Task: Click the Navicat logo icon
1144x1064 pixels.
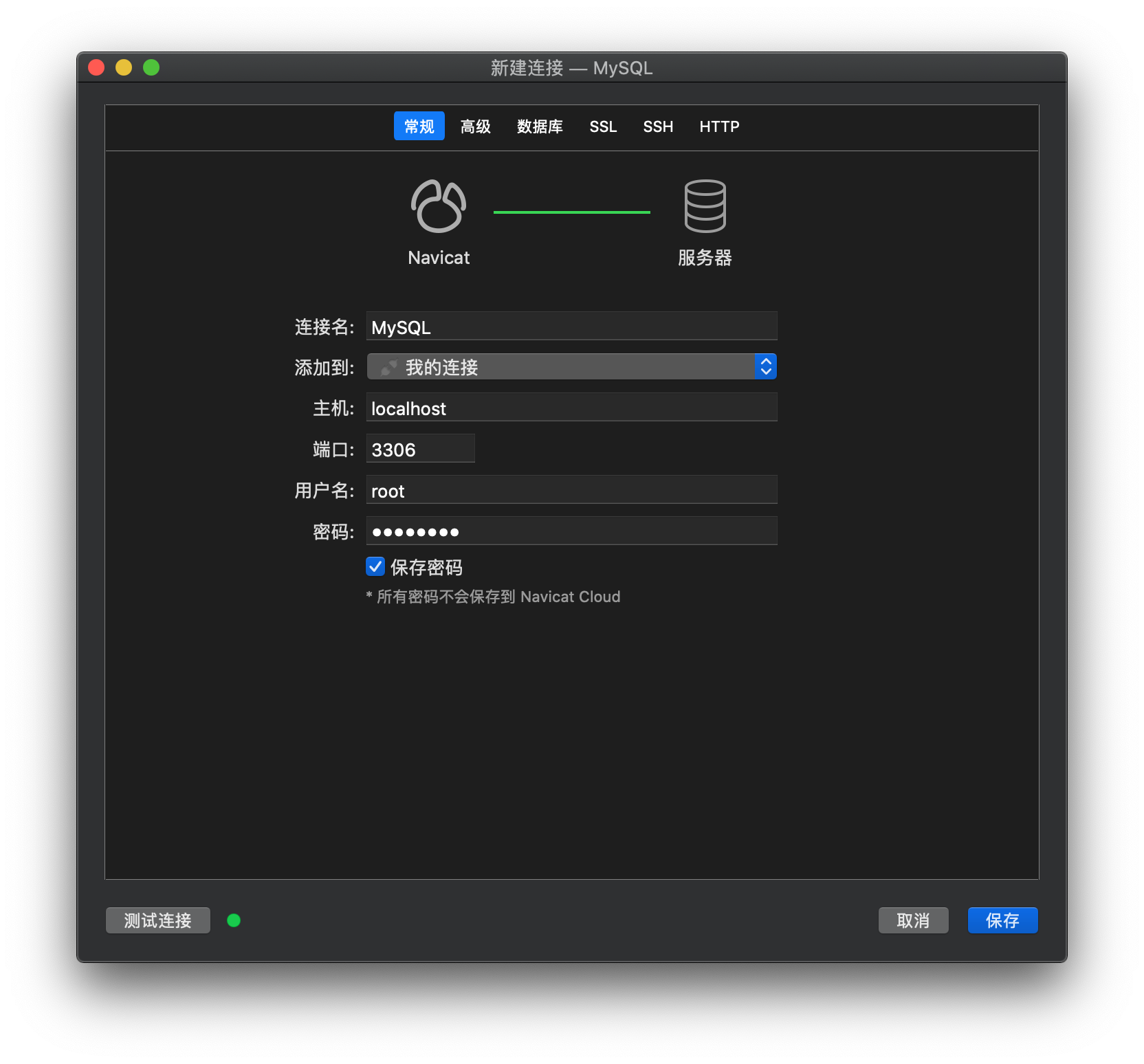Action: pyautogui.click(x=439, y=206)
